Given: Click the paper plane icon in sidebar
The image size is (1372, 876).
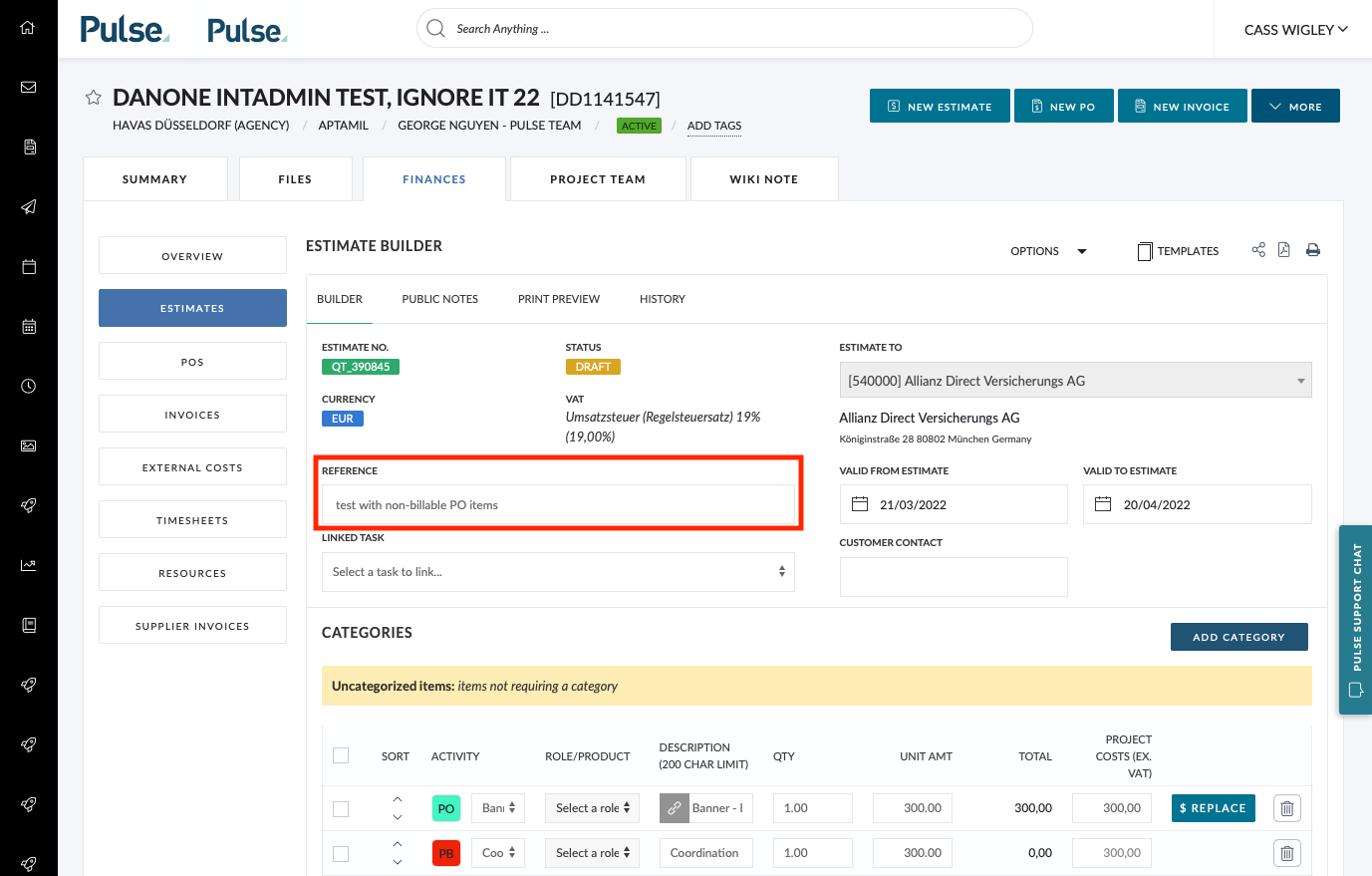Looking at the screenshot, I should pyautogui.click(x=29, y=206).
